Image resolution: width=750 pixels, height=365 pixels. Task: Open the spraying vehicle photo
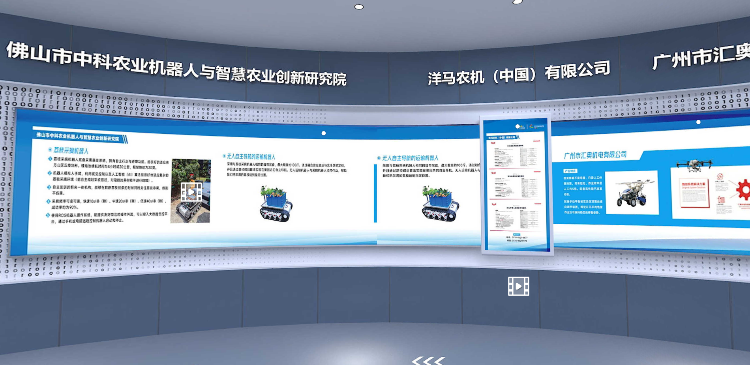tap(632, 192)
